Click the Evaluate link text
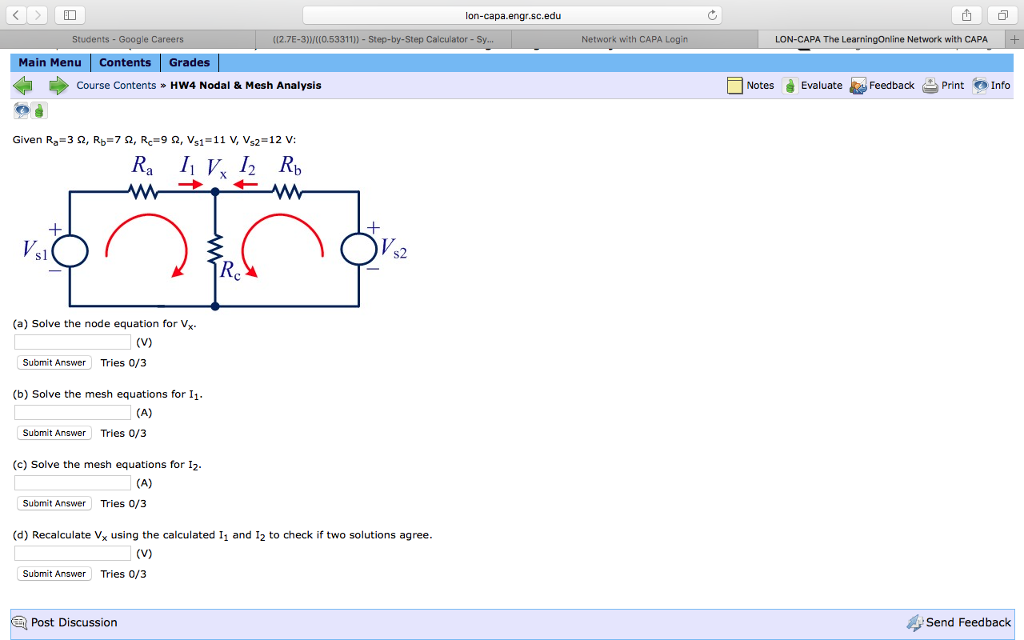 click(x=822, y=86)
